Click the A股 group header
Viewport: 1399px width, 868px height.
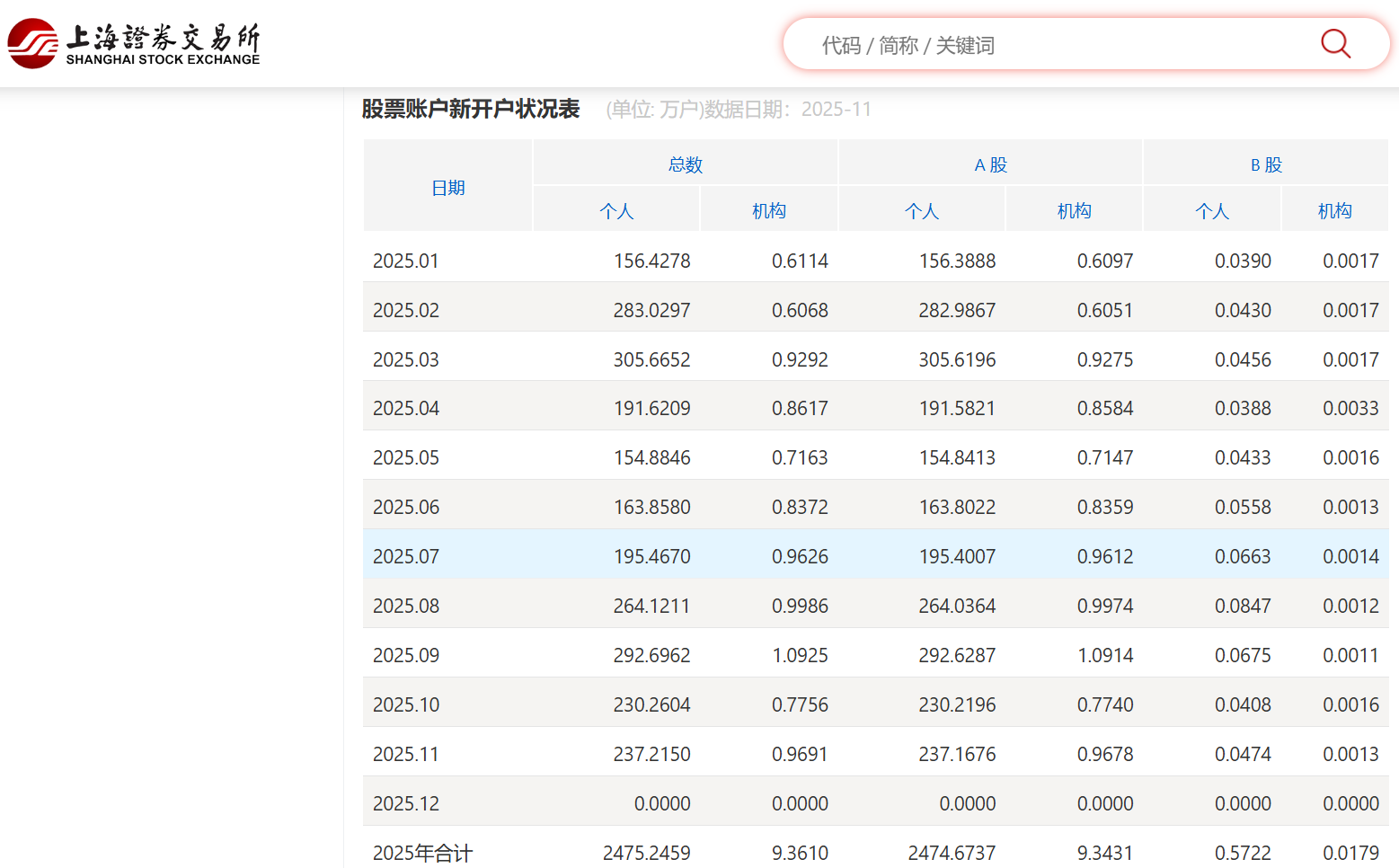tap(990, 164)
